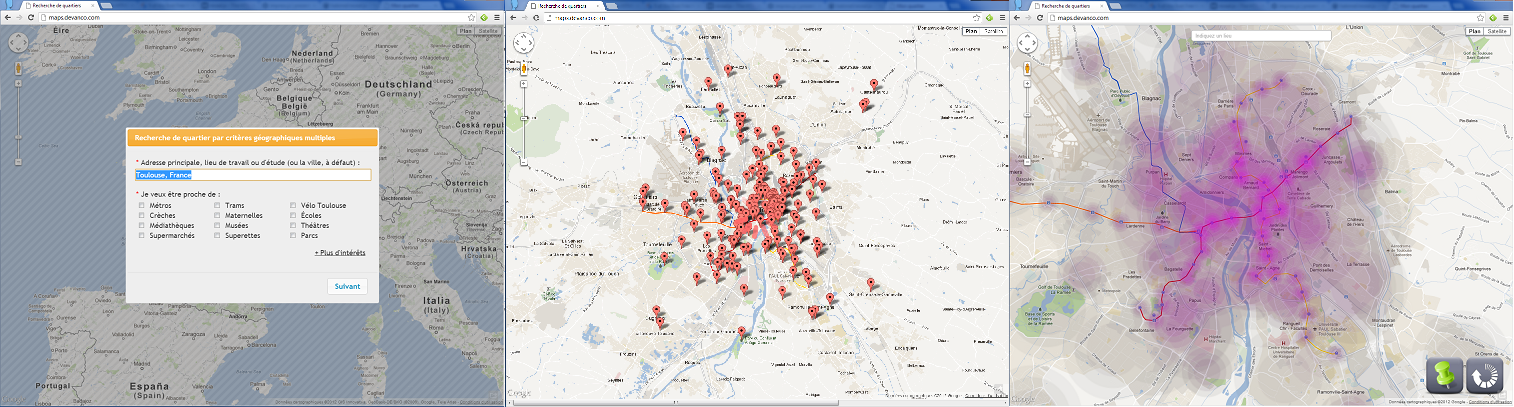This screenshot has width=1514, height=407.
Task: Zoom out with minus button on the left map
Action: [18, 161]
